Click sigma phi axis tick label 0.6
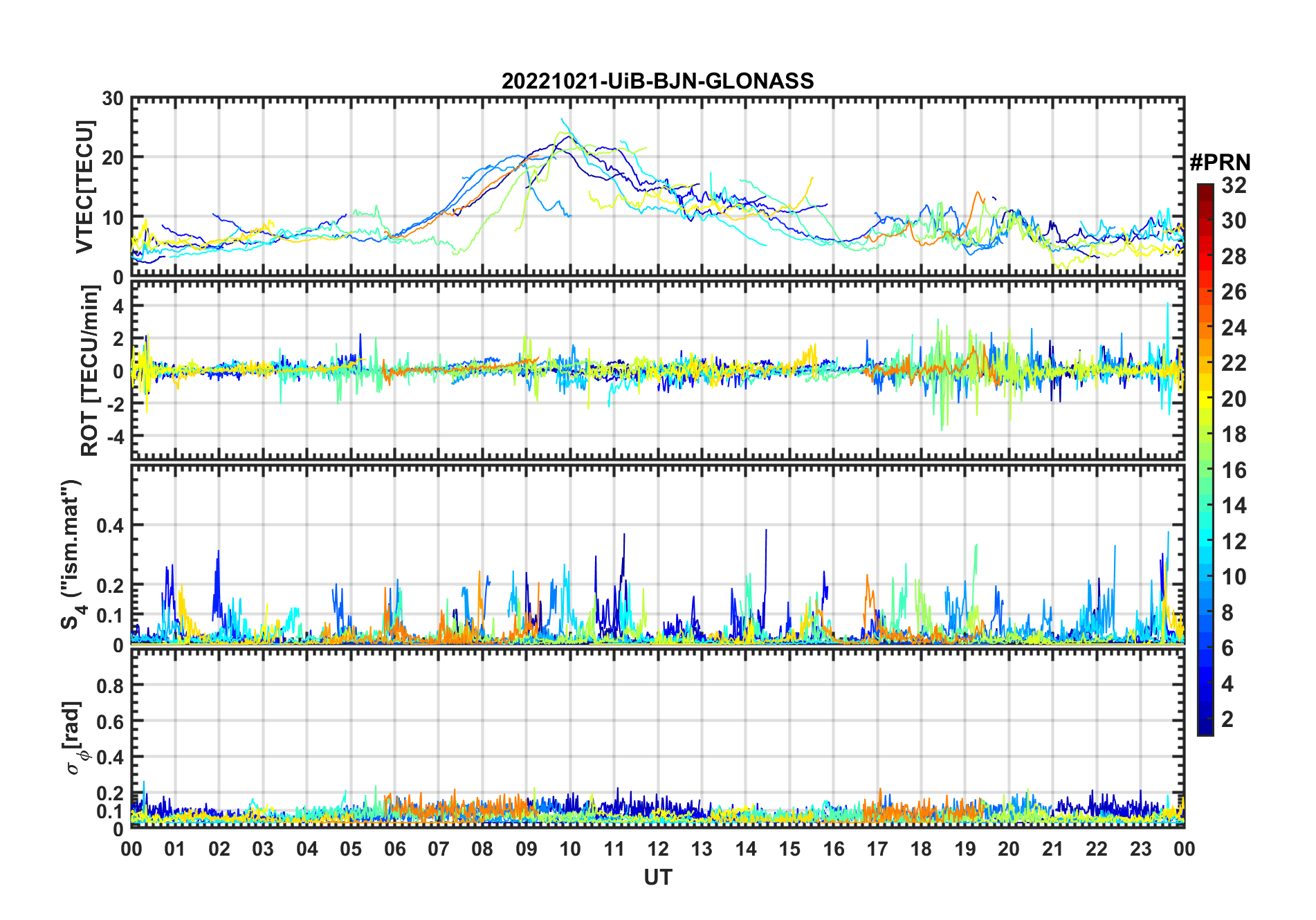The width and height of the screenshot is (1316, 920). click(x=110, y=721)
